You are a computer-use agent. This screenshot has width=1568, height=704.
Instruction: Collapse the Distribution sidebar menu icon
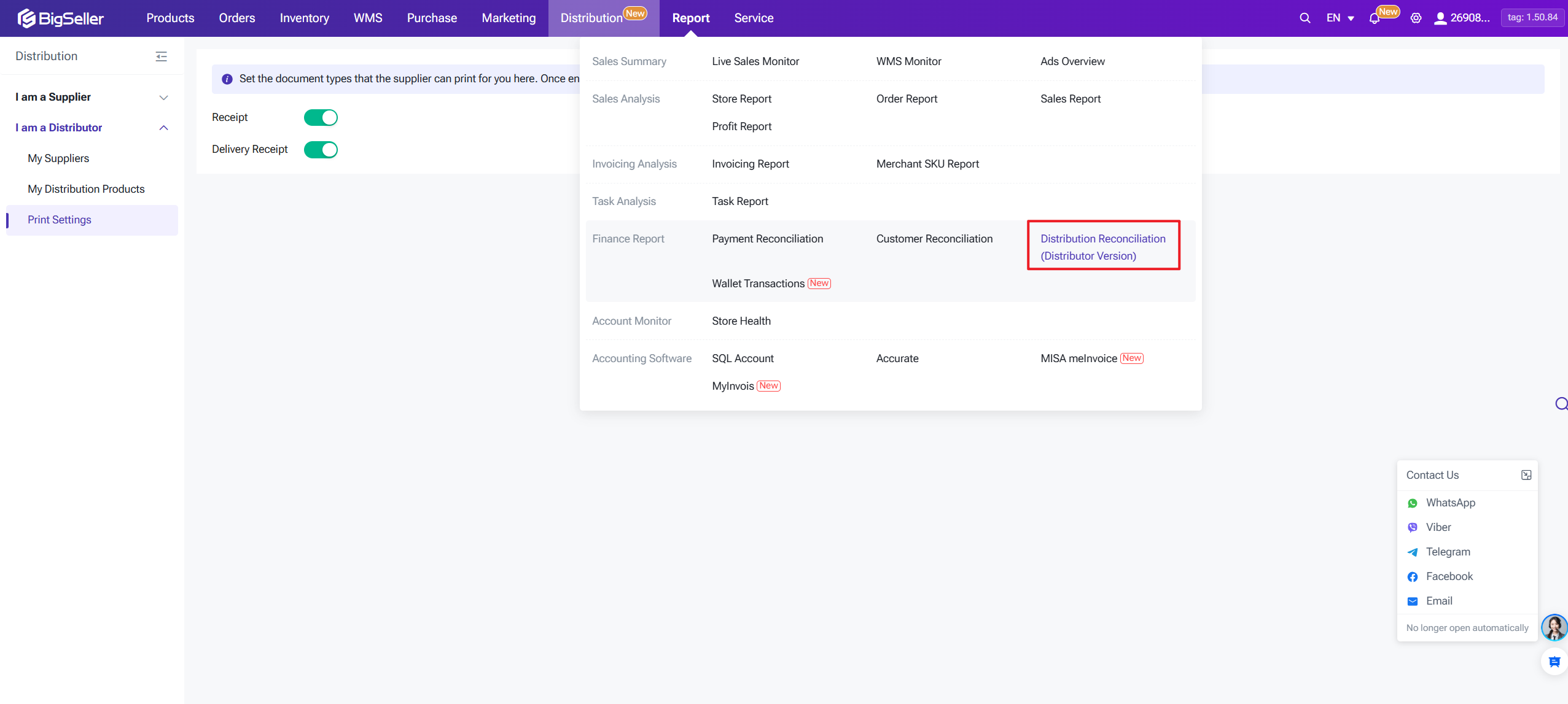pos(161,56)
